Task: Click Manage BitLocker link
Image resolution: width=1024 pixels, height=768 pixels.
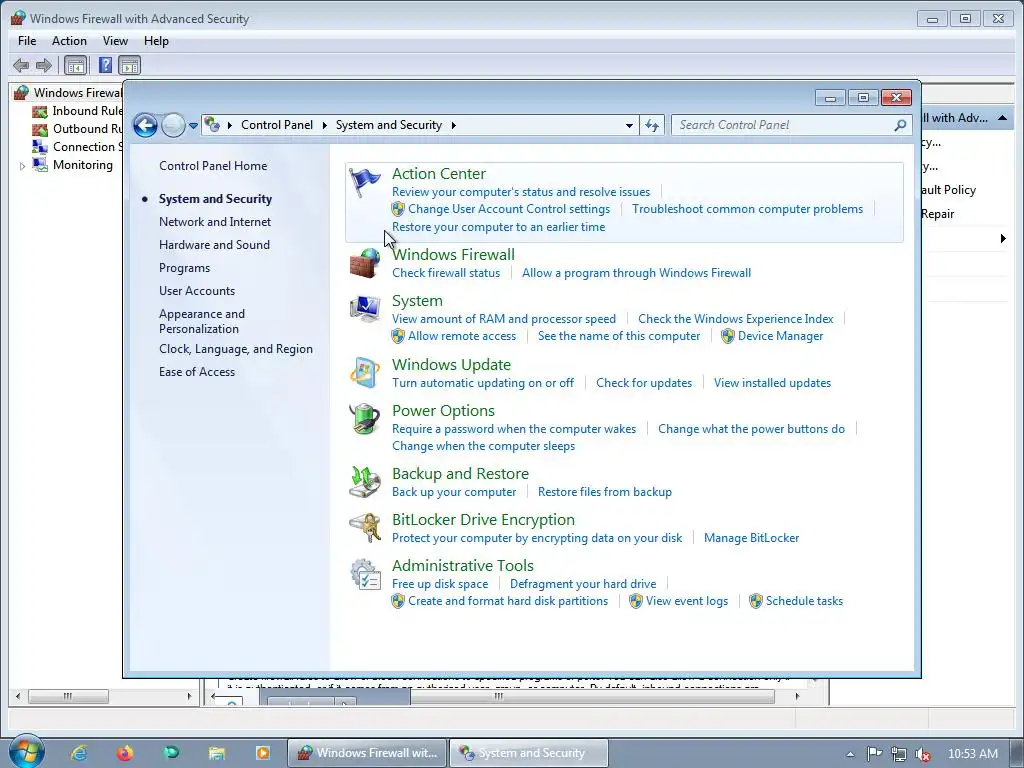Action: 751,538
